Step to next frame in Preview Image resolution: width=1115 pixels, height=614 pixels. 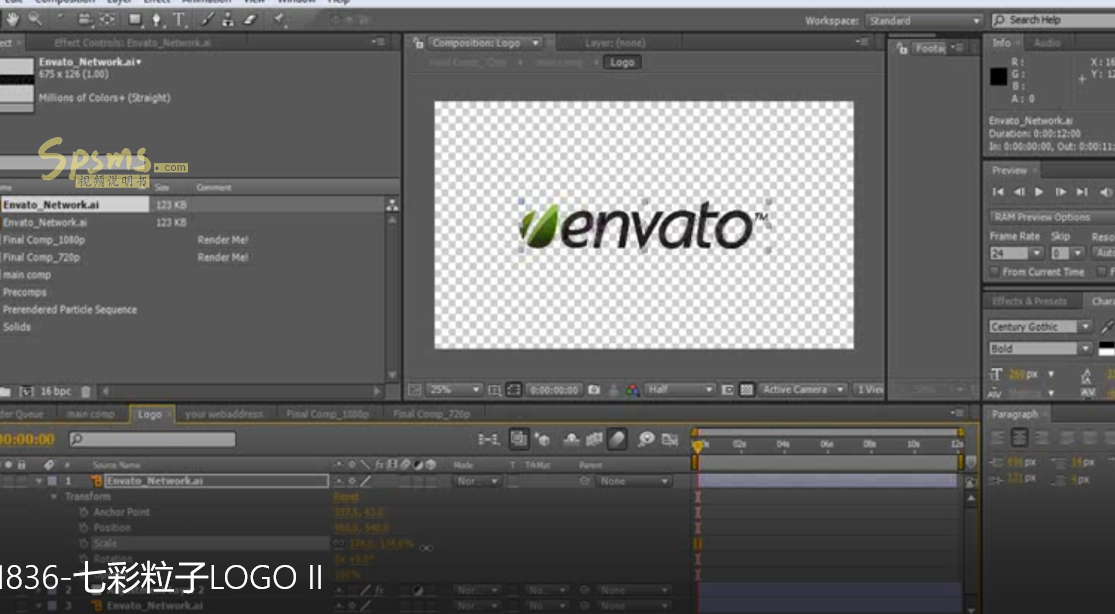coord(1060,192)
